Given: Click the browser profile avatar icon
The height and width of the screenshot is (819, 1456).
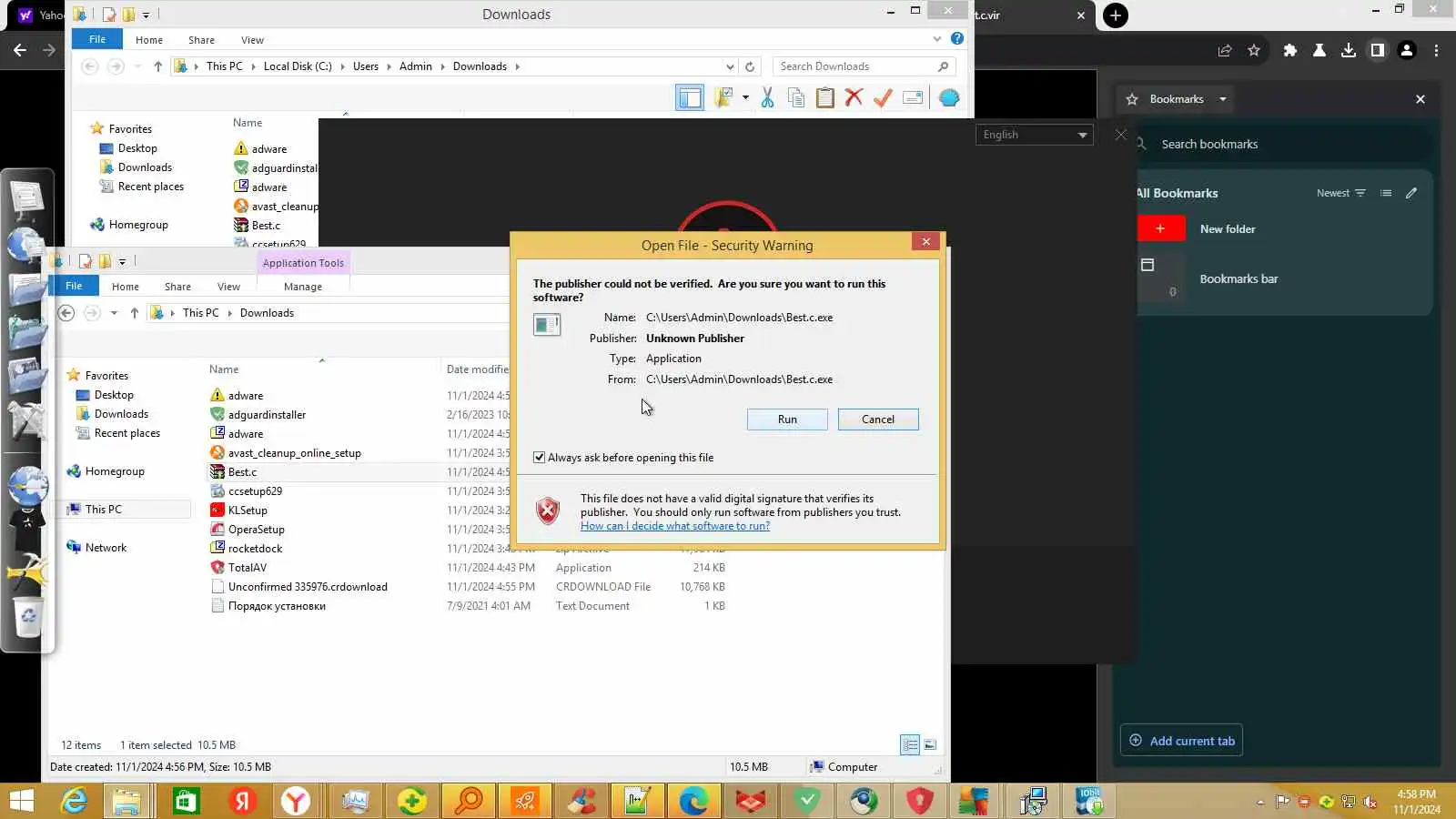Looking at the screenshot, I should pos(1407,51).
